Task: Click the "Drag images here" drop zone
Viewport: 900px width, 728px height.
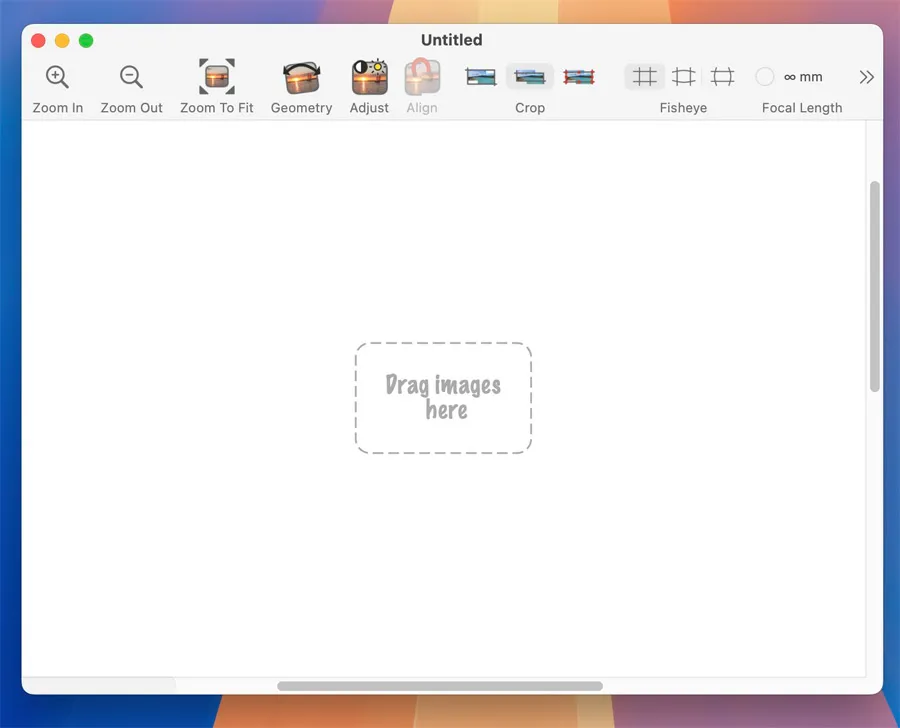Action: click(443, 398)
